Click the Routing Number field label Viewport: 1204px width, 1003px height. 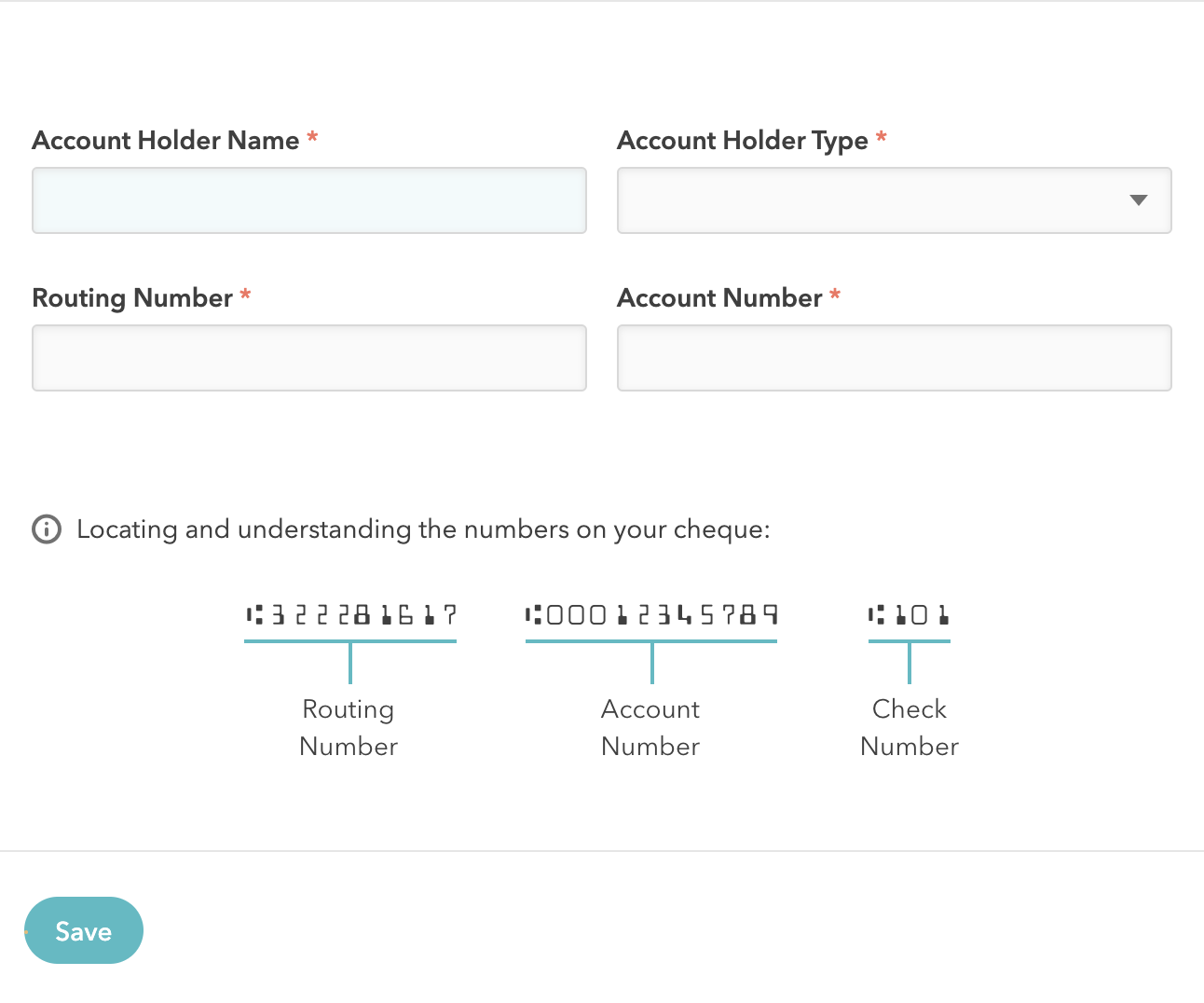click(x=132, y=298)
